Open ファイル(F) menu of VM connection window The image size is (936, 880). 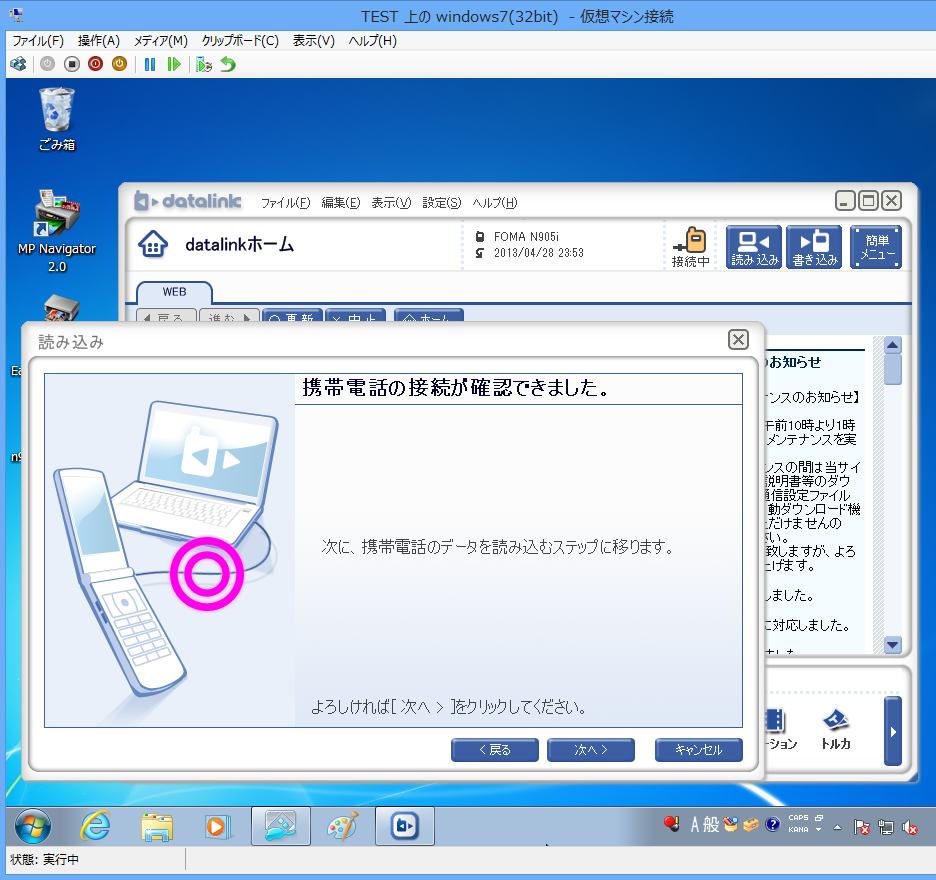[x=38, y=41]
